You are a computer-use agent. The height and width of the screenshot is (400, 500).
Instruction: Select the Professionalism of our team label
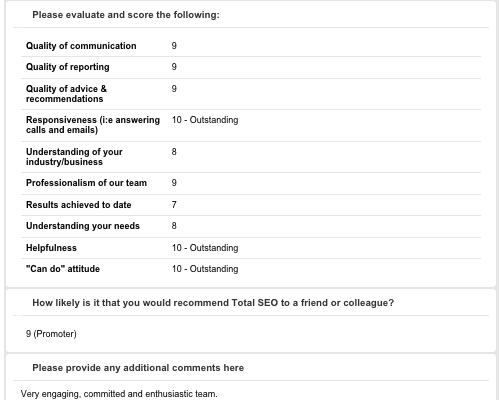(86, 183)
